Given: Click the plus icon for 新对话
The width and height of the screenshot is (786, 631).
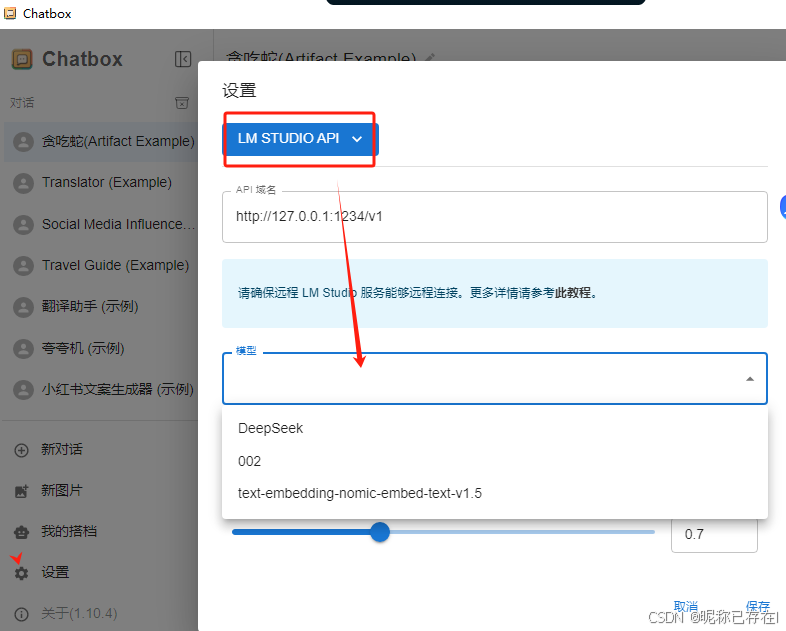Looking at the screenshot, I should 21,450.
